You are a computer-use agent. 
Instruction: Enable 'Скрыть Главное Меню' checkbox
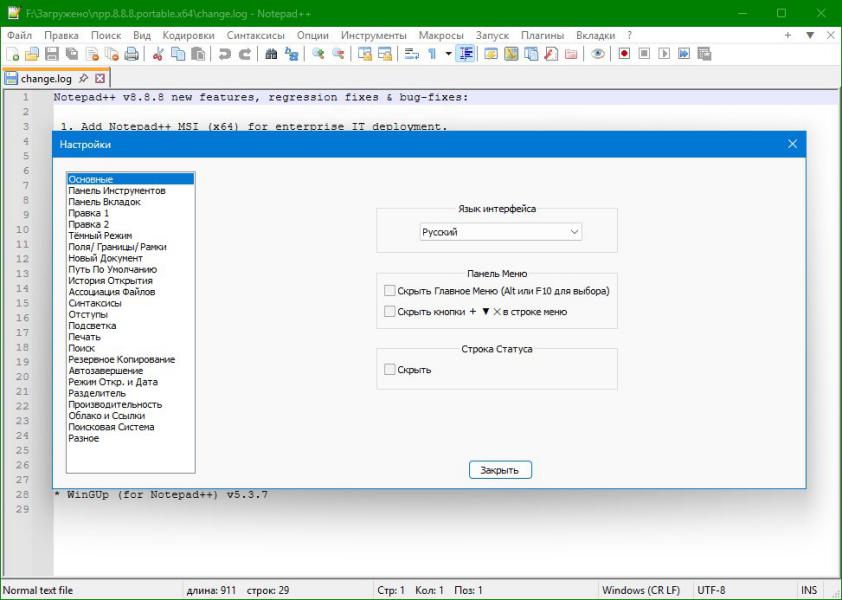[390, 291]
